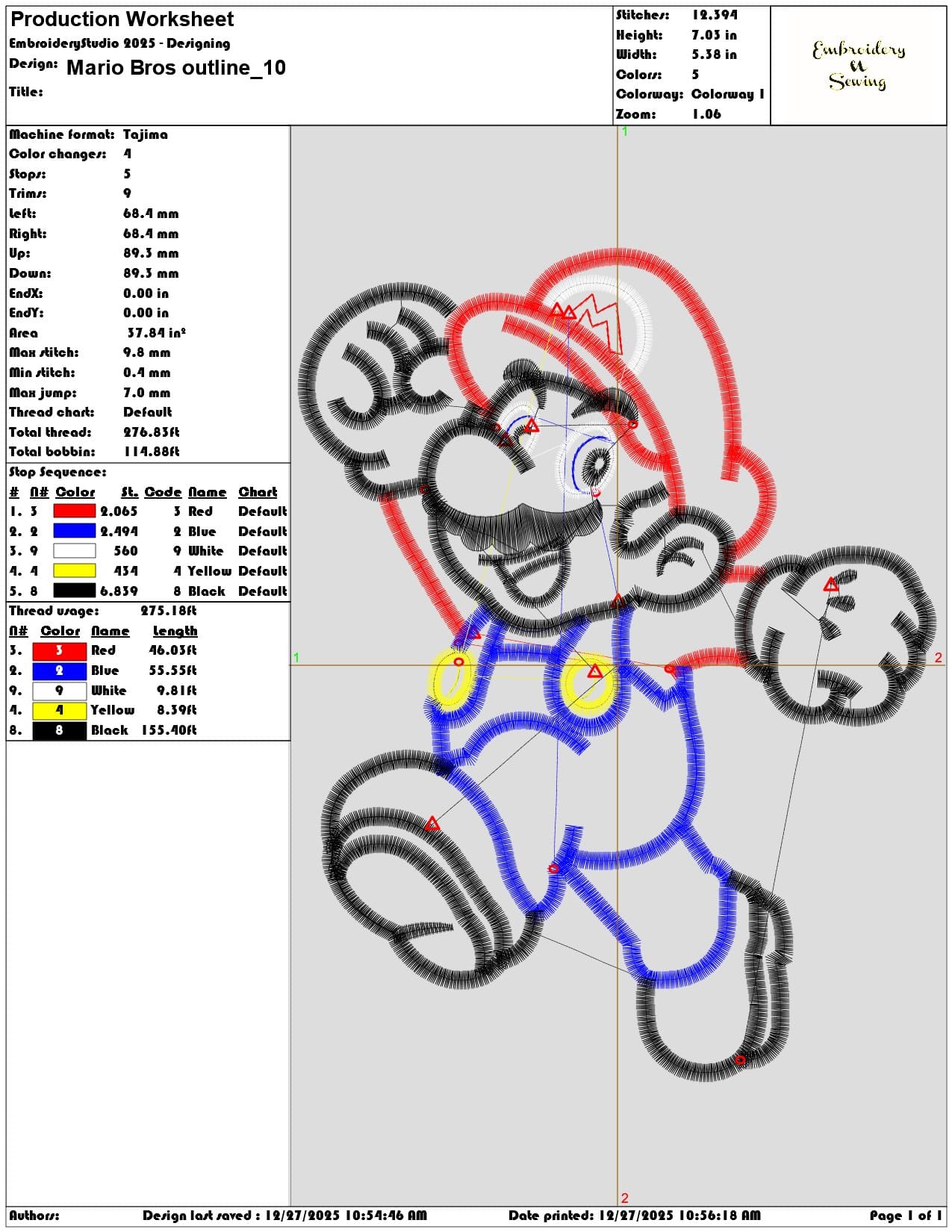Select the black swatch in Stop Sequence row 5

(75, 591)
